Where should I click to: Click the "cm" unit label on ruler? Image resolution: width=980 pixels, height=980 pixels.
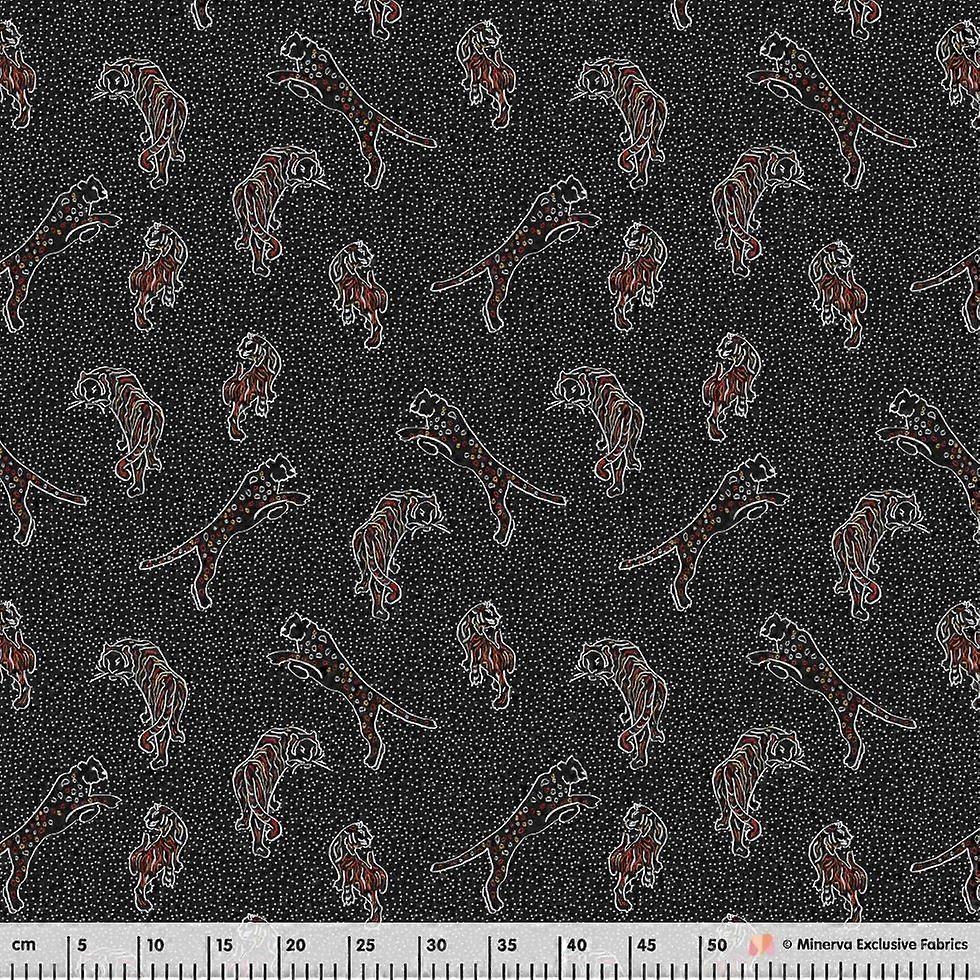tap(26, 944)
